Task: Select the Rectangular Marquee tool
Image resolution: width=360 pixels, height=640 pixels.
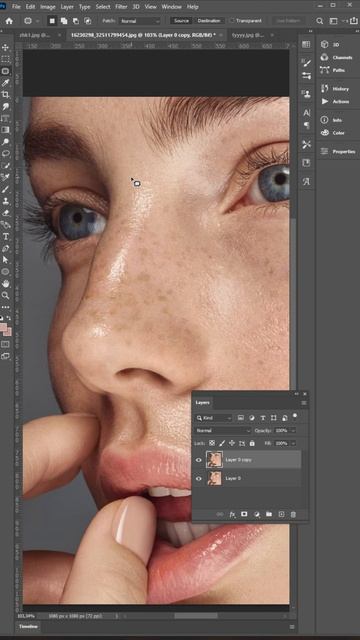Action: point(5,59)
